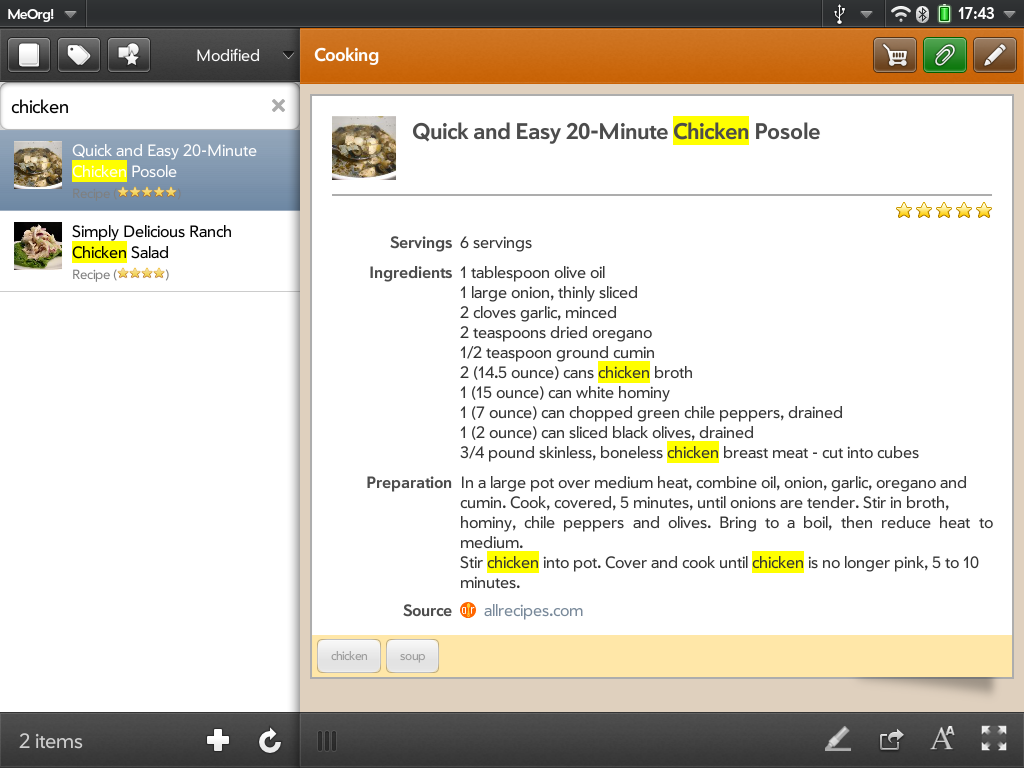Open the system menu arrow beside clock
Screen dimensions: 1024x768
[1009, 14]
